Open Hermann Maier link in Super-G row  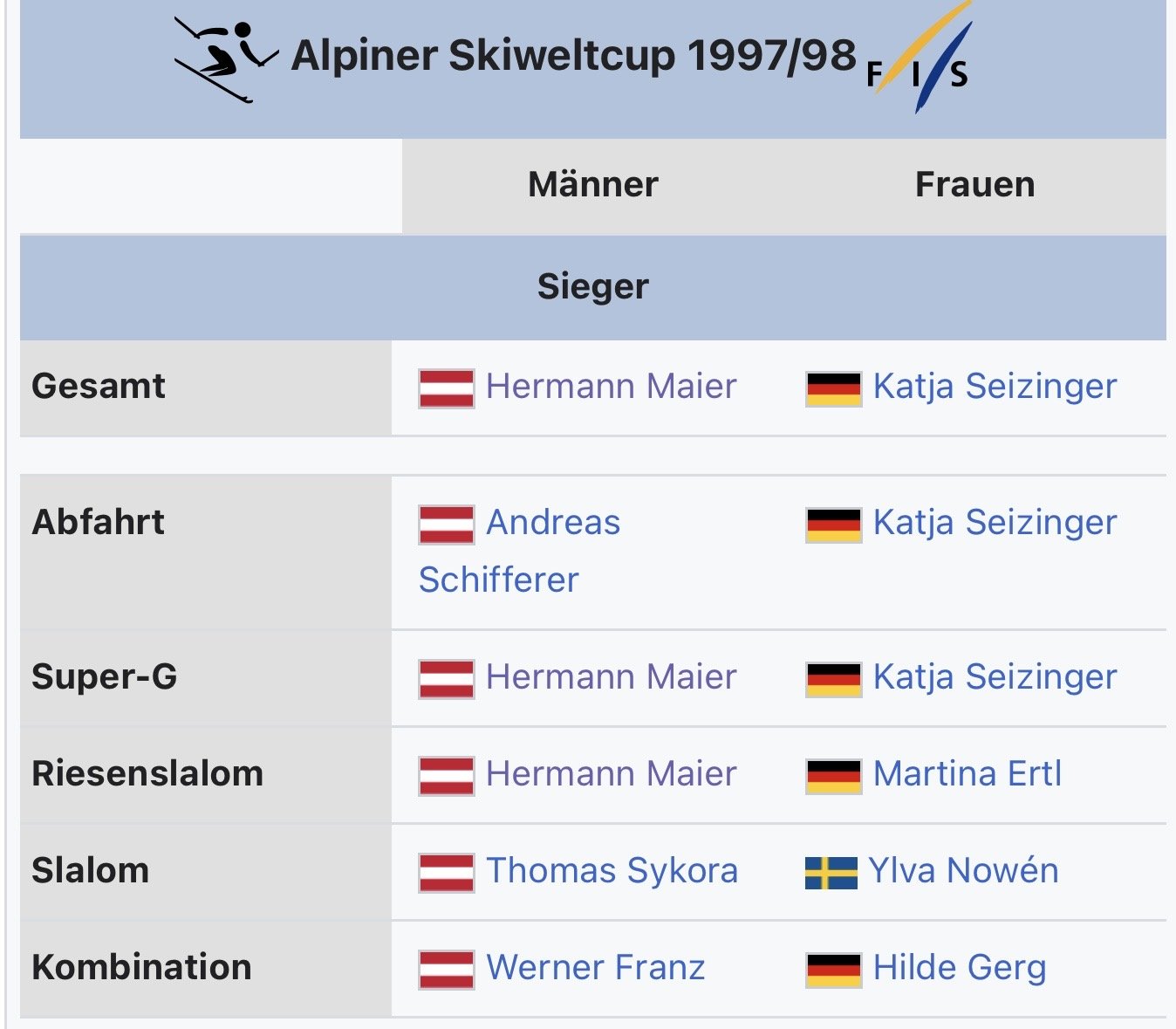(611, 676)
